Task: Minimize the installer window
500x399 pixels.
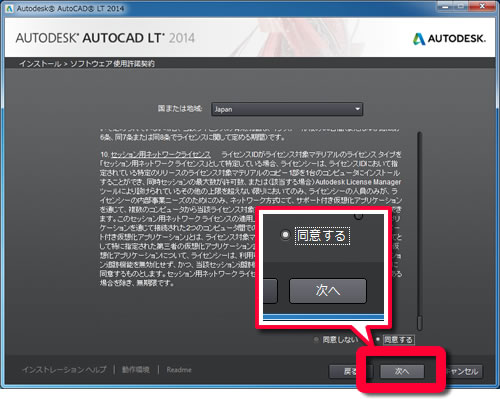Action: click(445, 6)
